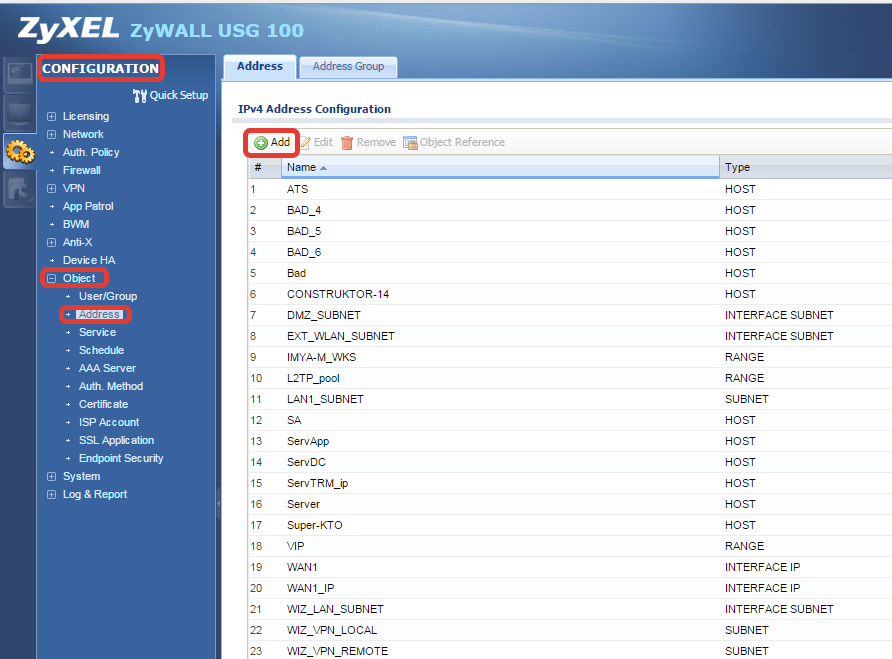Screen dimensions: 892x659
Task: Select the ServApp row
Action: [570, 441]
